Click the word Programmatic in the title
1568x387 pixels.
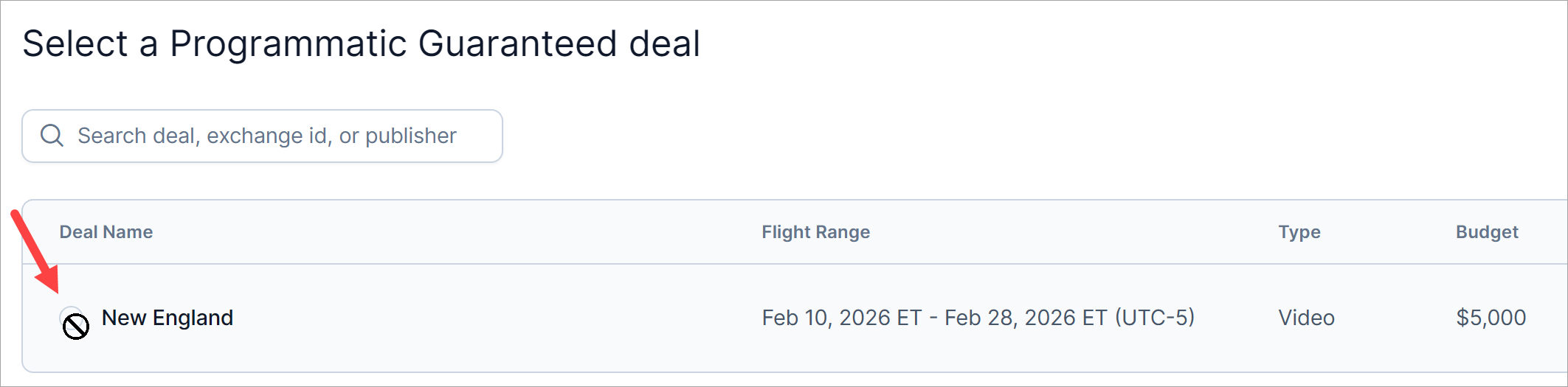(288, 43)
